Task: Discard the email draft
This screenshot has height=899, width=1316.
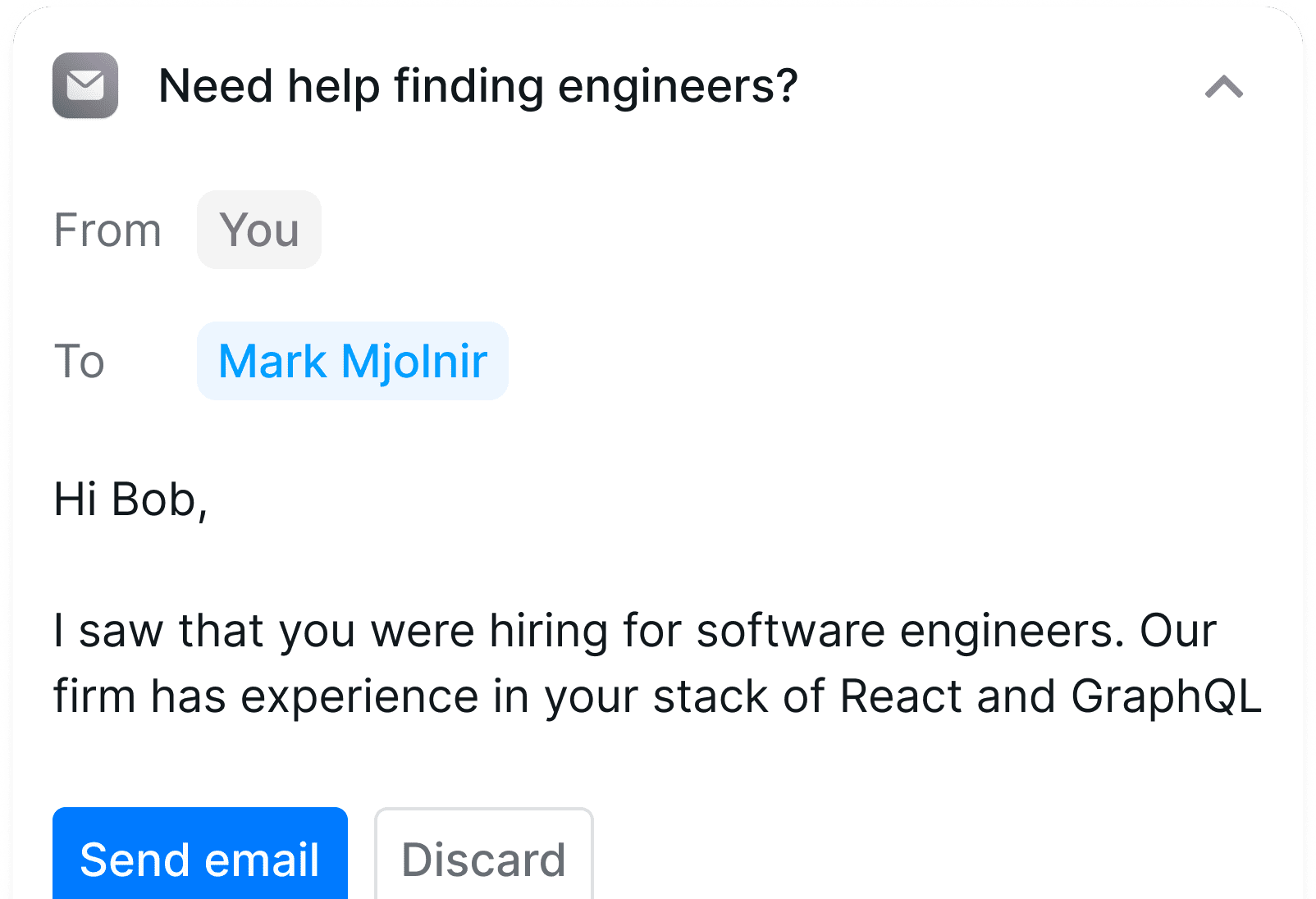Action: point(483,858)
